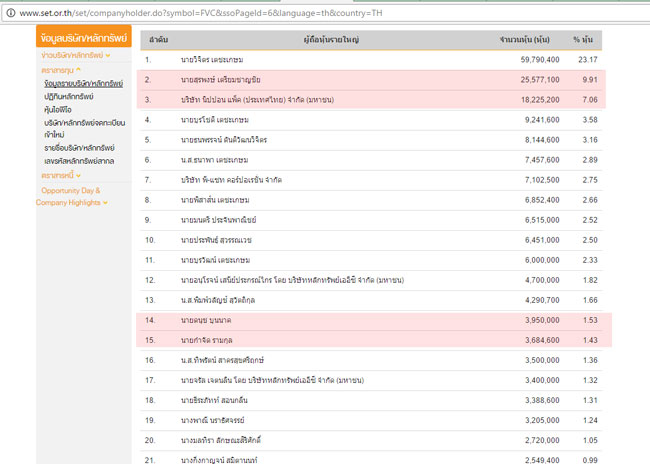The image size is (650, 464).
Task: Expand the ตราสารหนี้ sidebar section
Action: pos(61,175)
